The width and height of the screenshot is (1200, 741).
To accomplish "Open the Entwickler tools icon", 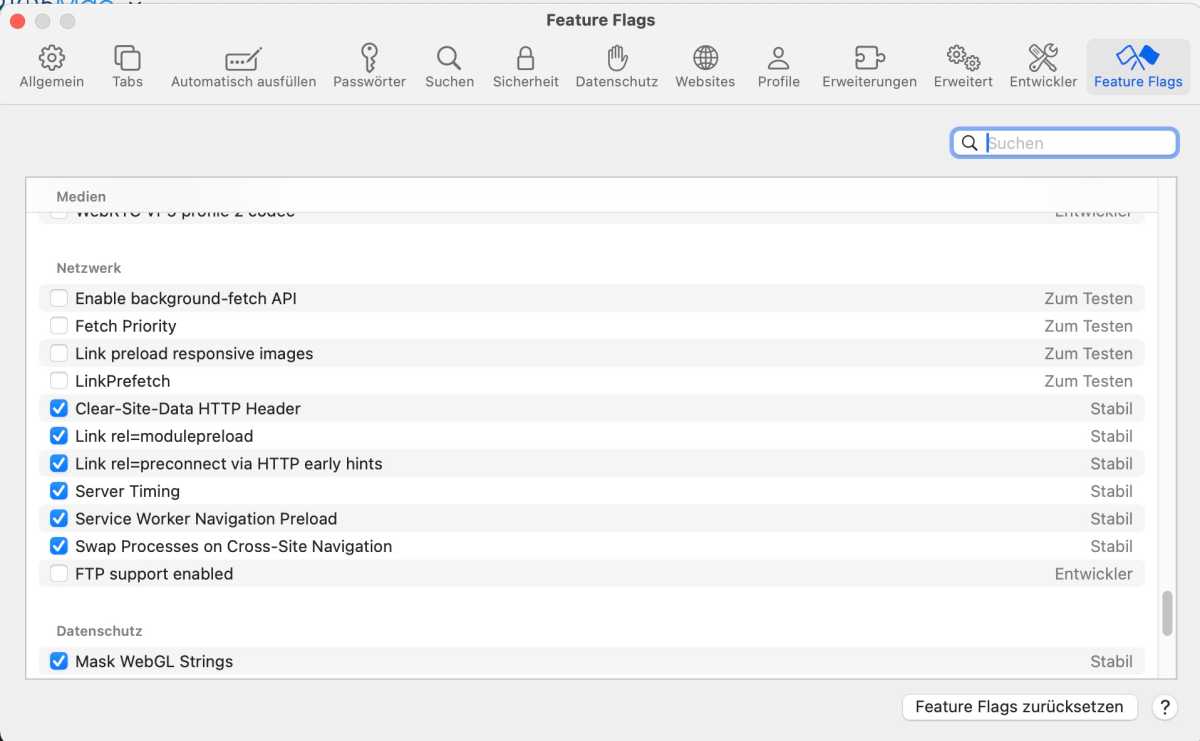I will [x=1043, y=58].
